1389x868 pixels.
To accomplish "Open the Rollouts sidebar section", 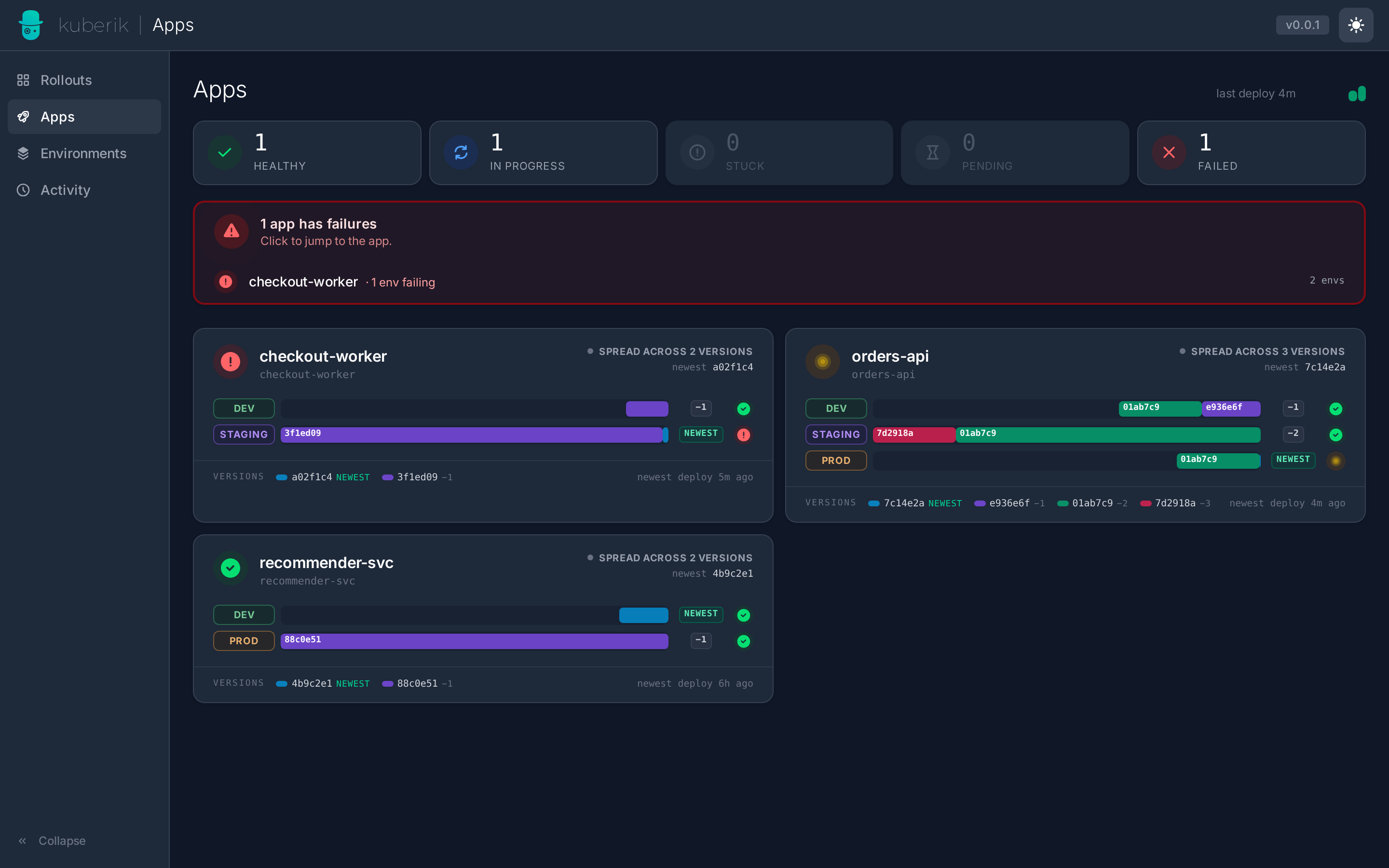I will point(84,80).
